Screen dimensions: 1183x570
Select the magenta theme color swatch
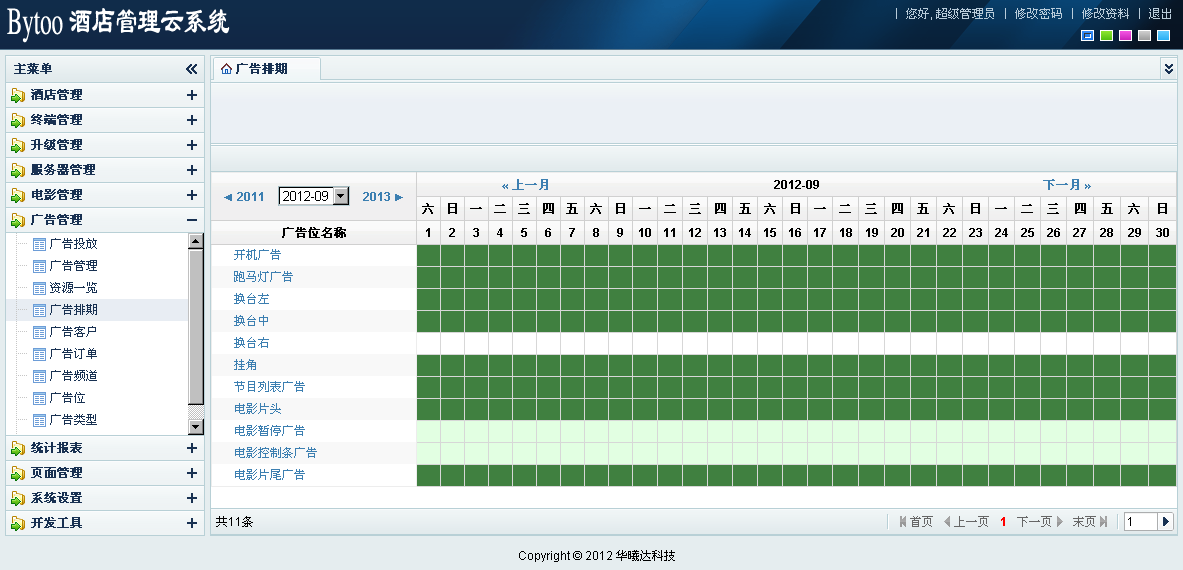[1125, 36]
